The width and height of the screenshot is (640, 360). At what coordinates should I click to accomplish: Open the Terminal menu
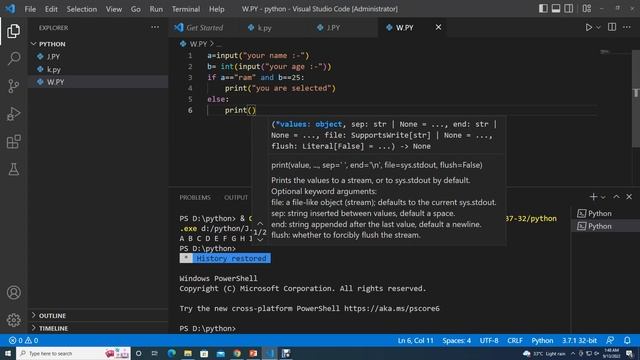click(186, 9)
